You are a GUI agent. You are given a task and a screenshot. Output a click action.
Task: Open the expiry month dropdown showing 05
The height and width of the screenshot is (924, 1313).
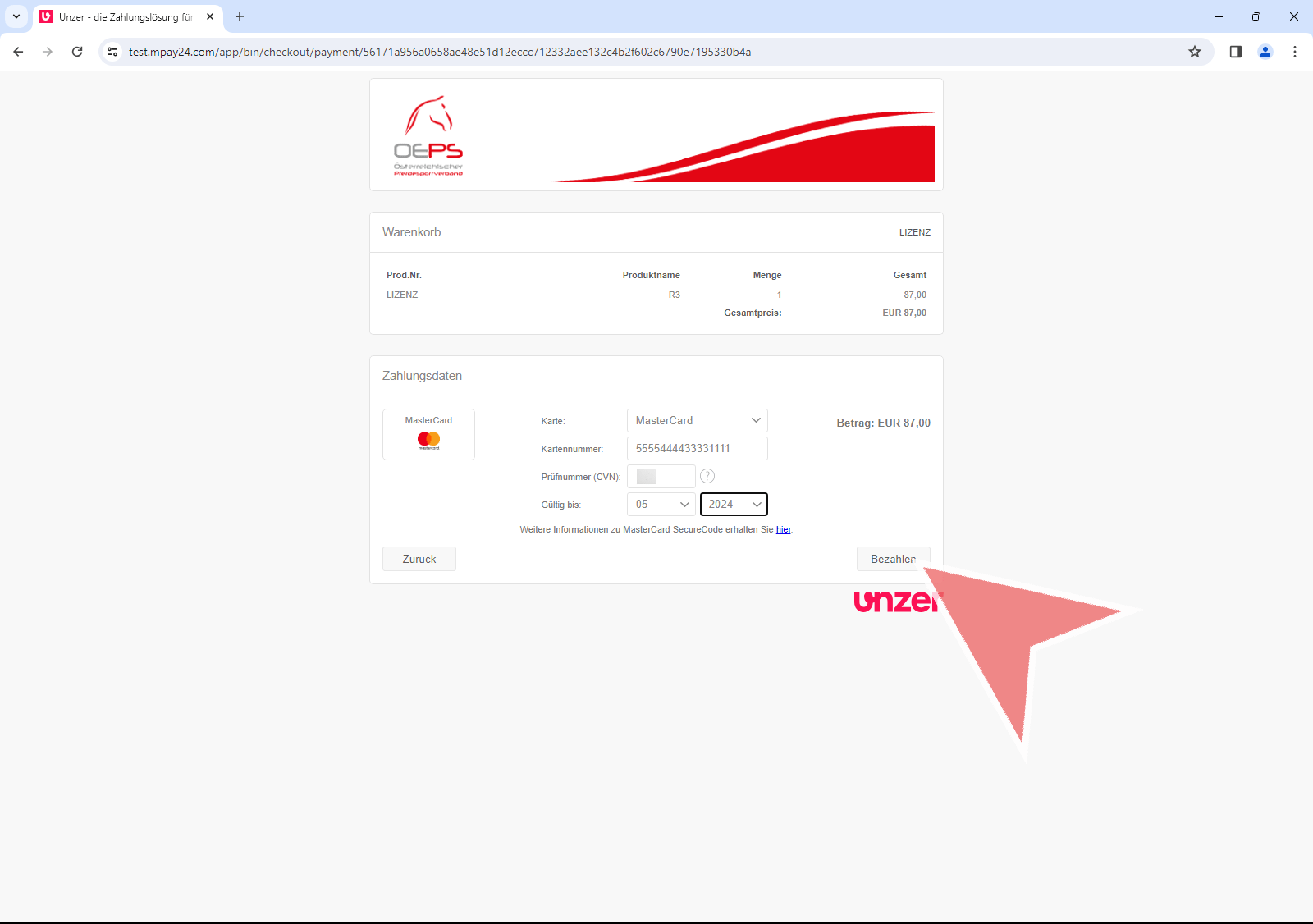click(661, 504)
